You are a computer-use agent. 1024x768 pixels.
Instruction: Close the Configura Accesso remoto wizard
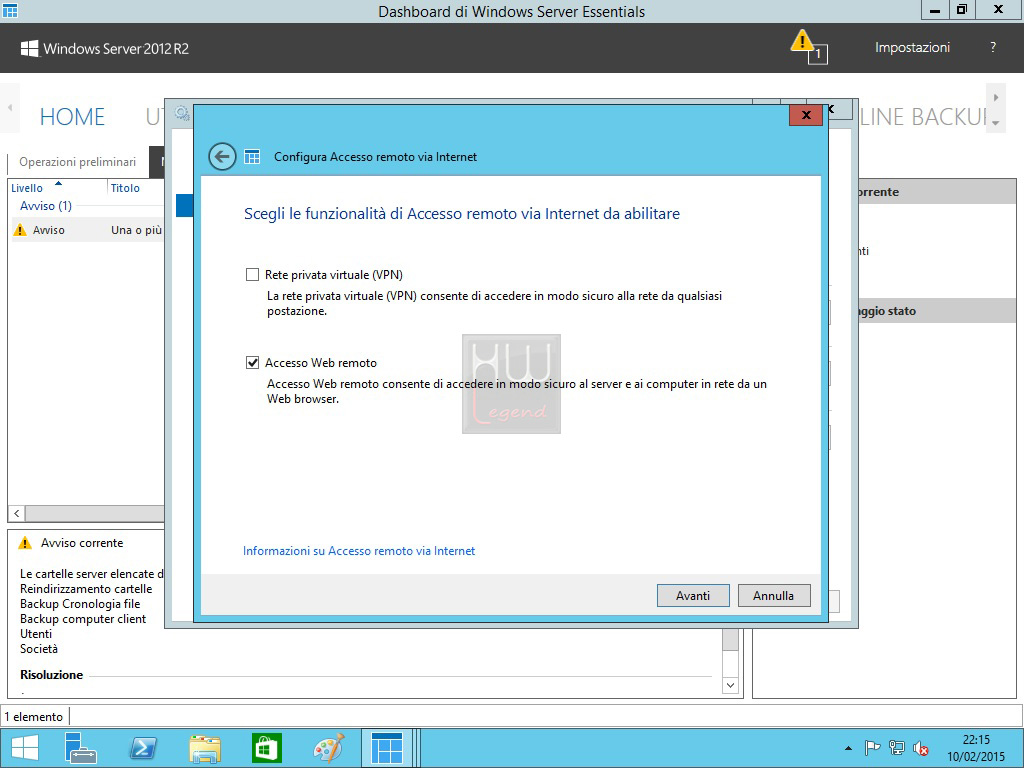pyautogui.click(x=806, y=115)
